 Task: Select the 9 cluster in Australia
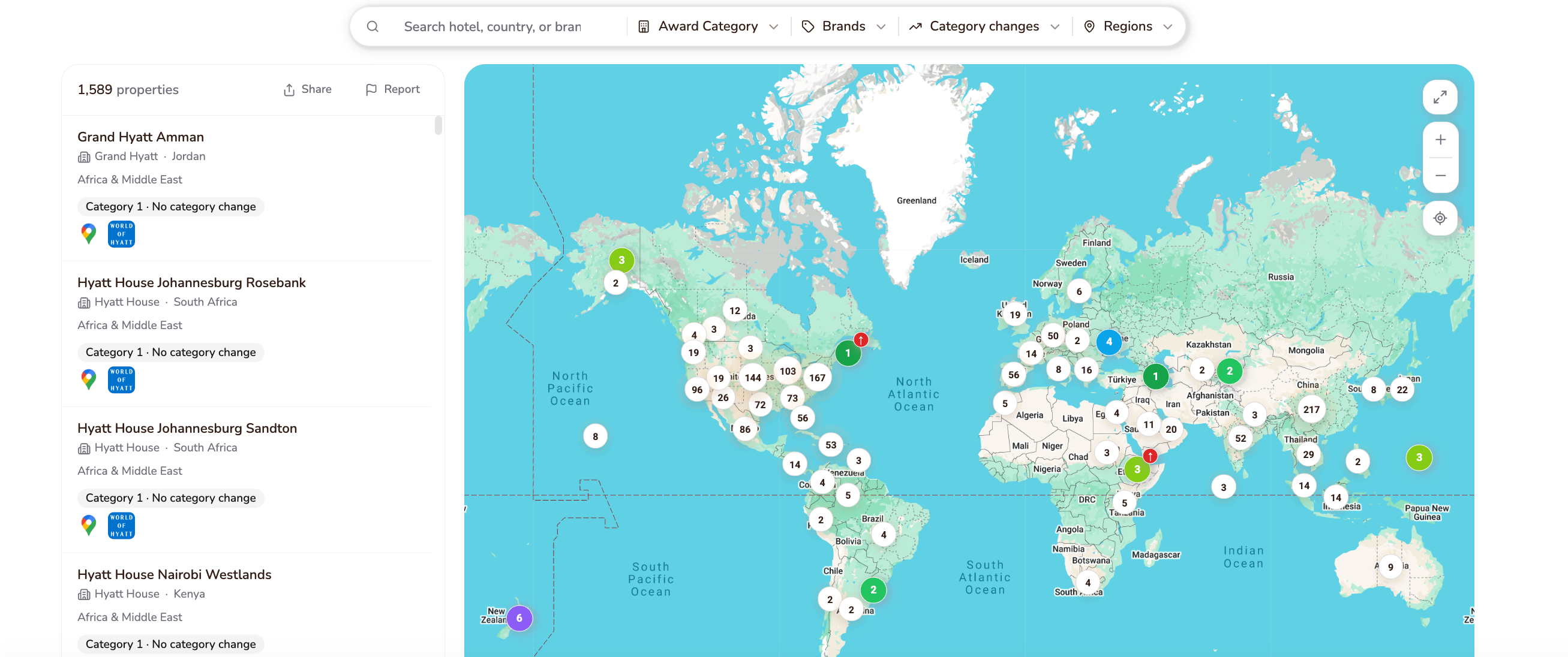click(1390, 567)
